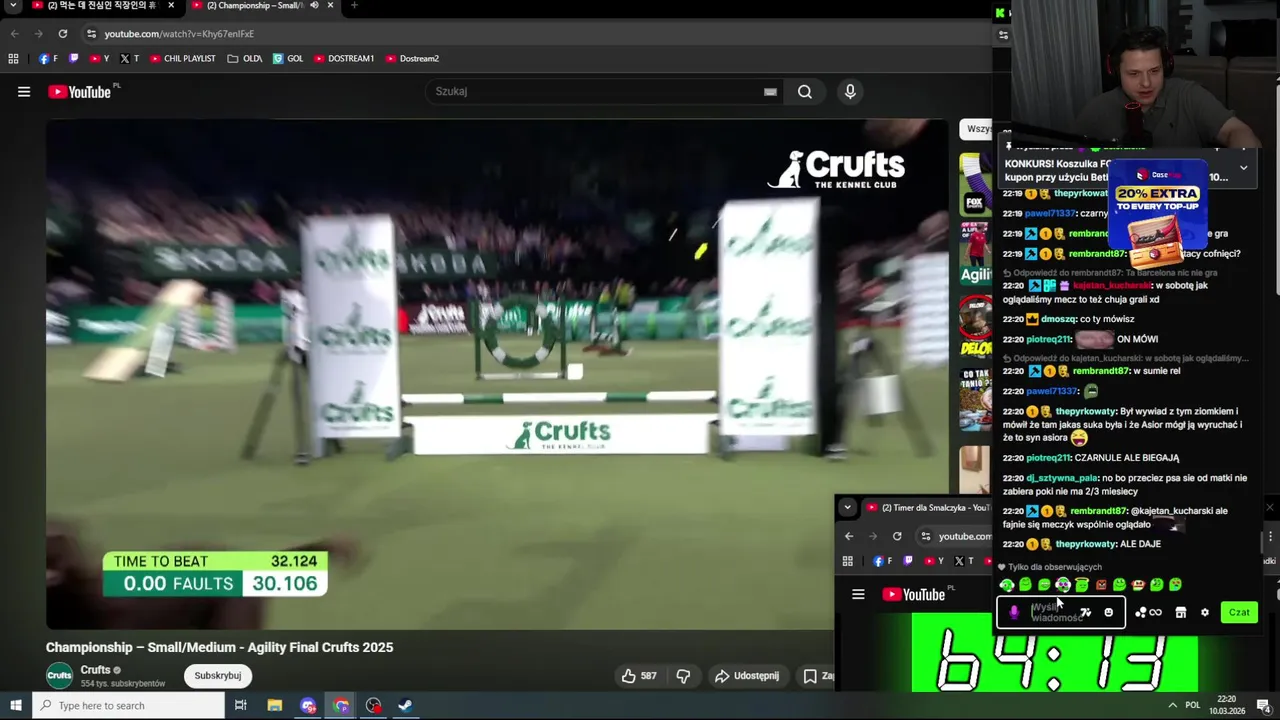The image size is (1280, 720).
Task: Open the Chrome apps grid in bookmarks bar
Action: [13, 59]
